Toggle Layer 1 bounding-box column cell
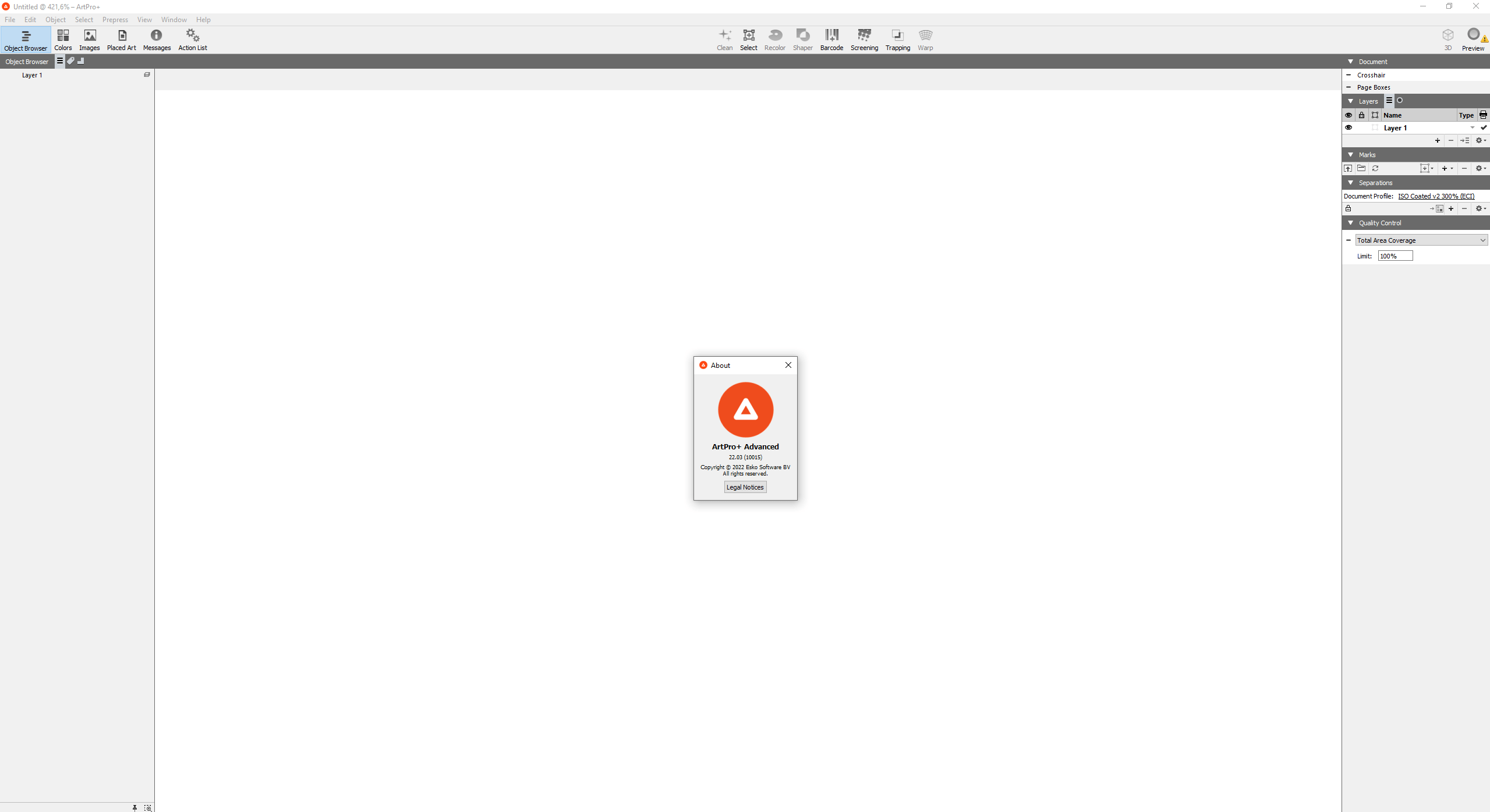Screen dimensions: 1490x812 click(1375, 127)
